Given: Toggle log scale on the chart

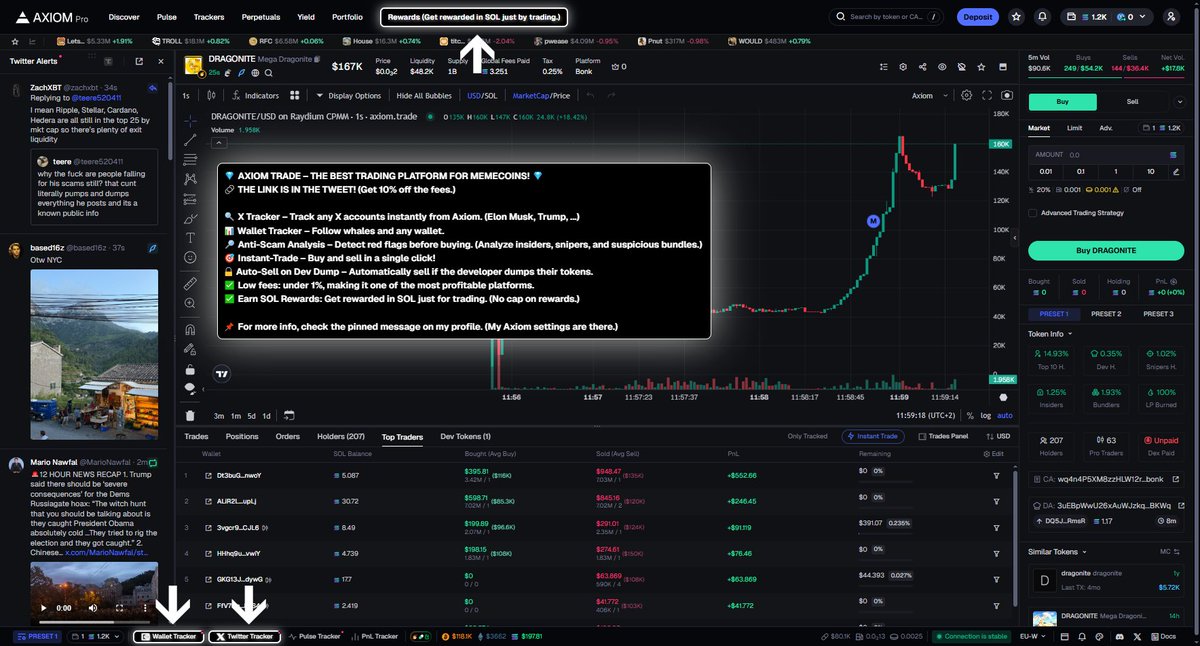Looking at the screenshot, I should (986, 415).
